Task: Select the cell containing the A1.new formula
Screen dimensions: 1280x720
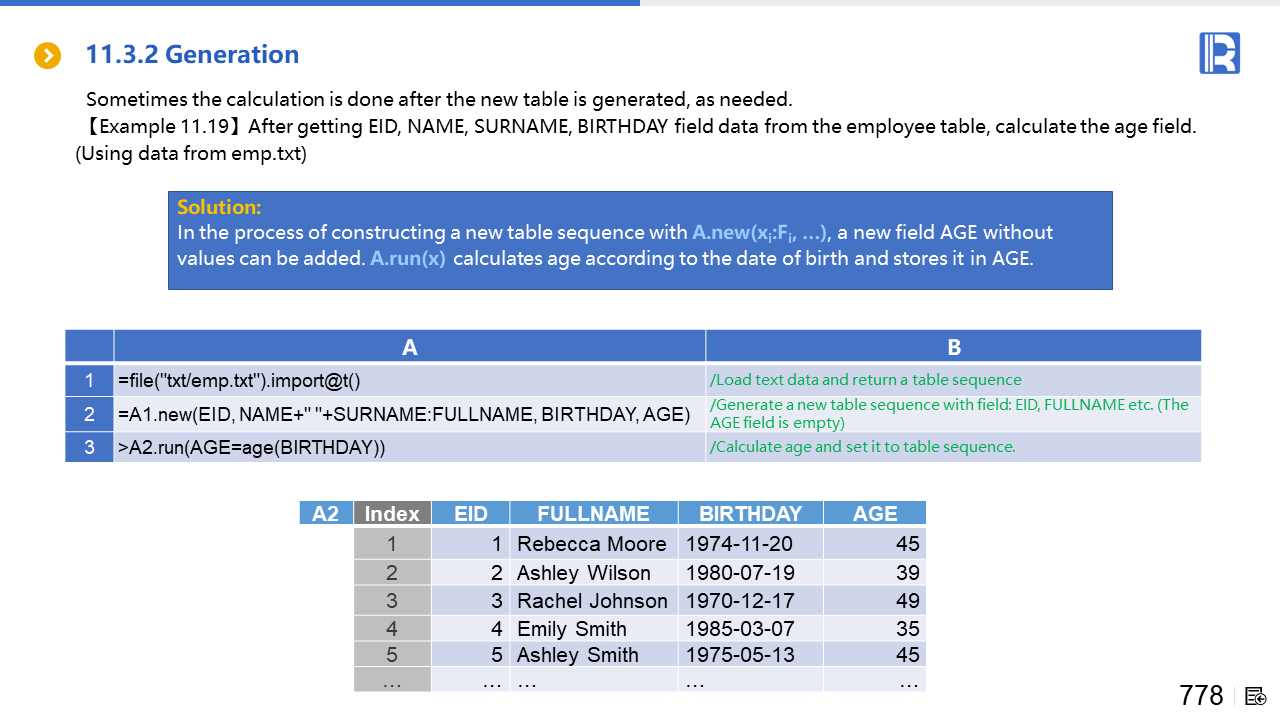Action: (x=409, y=414)
